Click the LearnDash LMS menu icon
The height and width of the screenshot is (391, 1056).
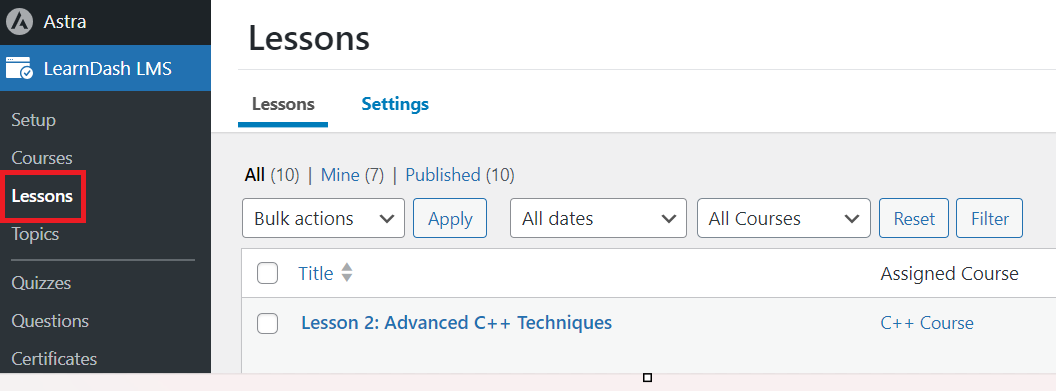click(x=20, y=68)
